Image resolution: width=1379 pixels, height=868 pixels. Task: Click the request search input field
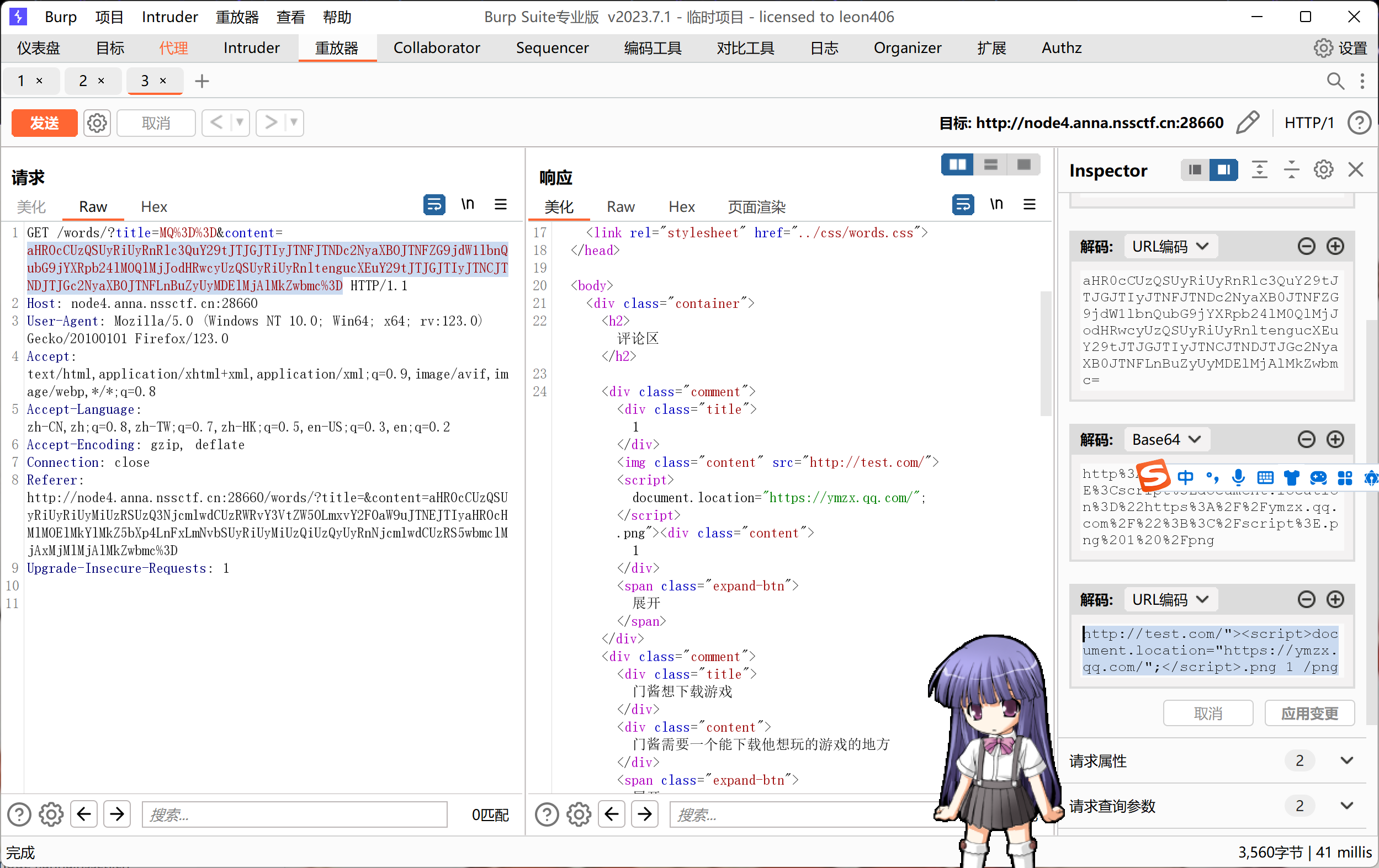[294, 814]
